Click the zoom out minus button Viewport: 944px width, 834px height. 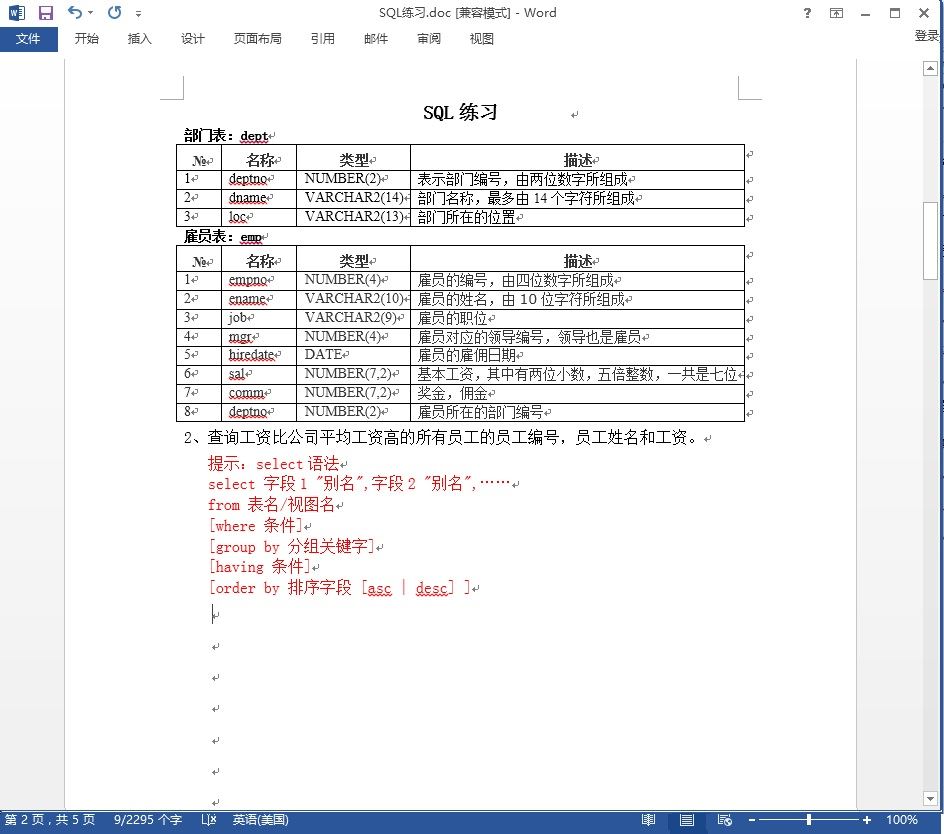pyautogui.click(x=752, y=820)
